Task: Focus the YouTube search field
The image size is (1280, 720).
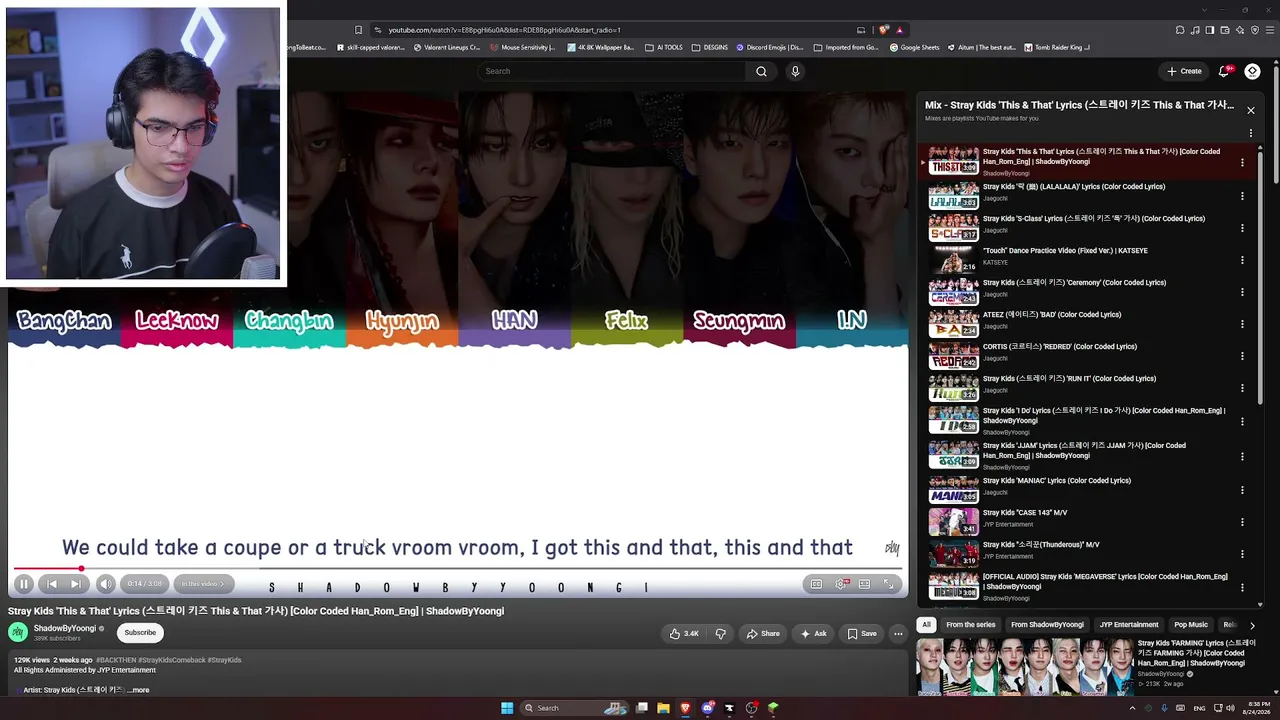Action: (612, 71)
